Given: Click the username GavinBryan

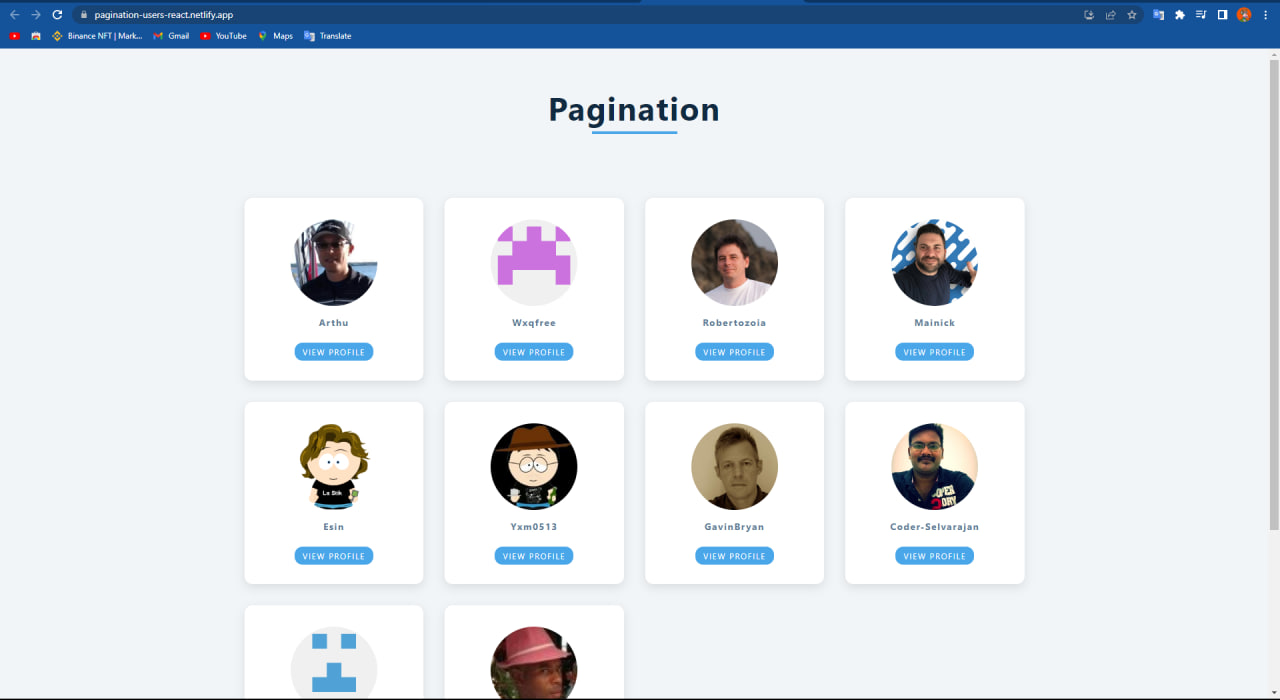Looking at the screenshot, I should pyautogui.click(x=734, y=527).
